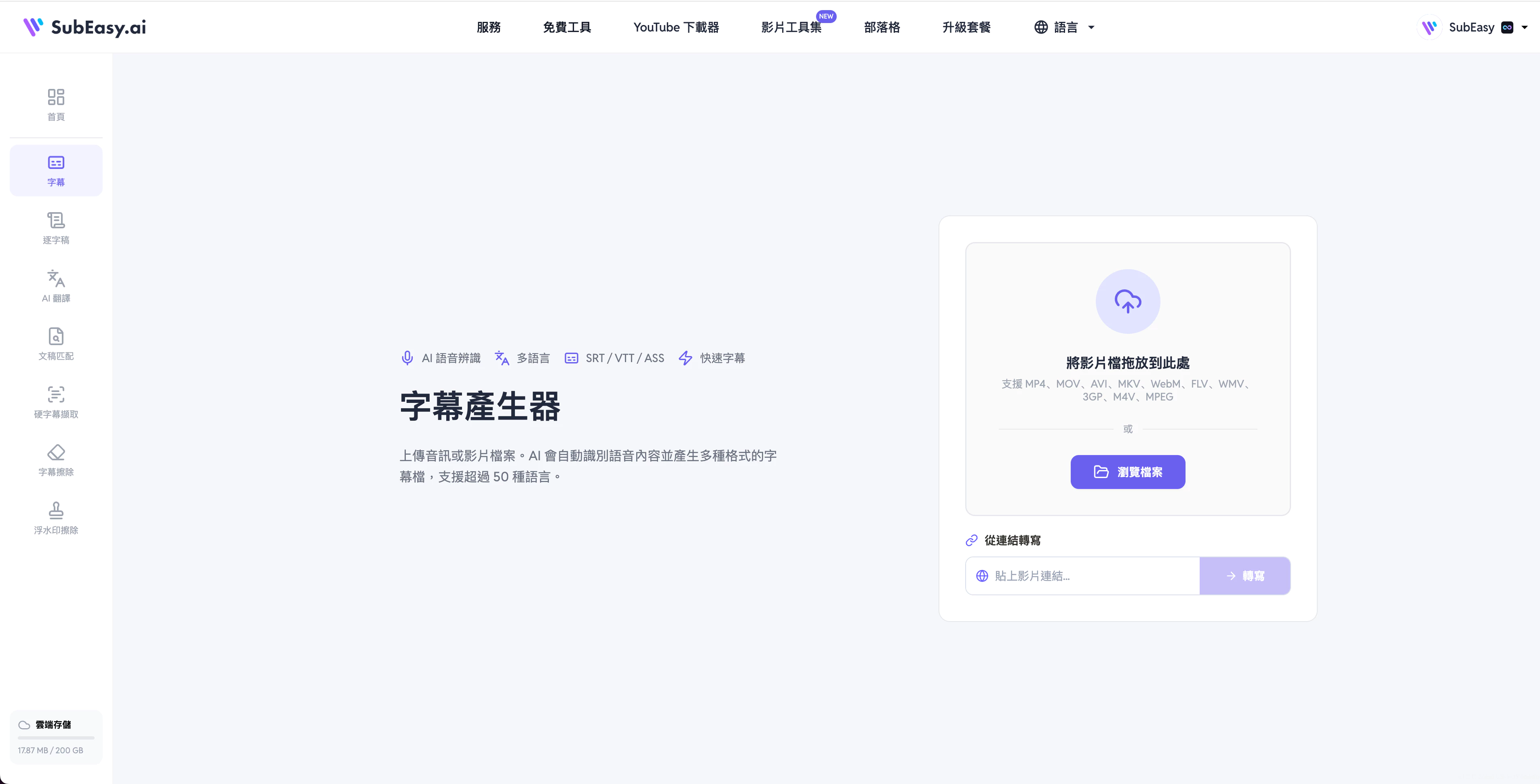Open the 逐字稿 transcript sidebar icon

pyautogui.click(x=56, y=221)
